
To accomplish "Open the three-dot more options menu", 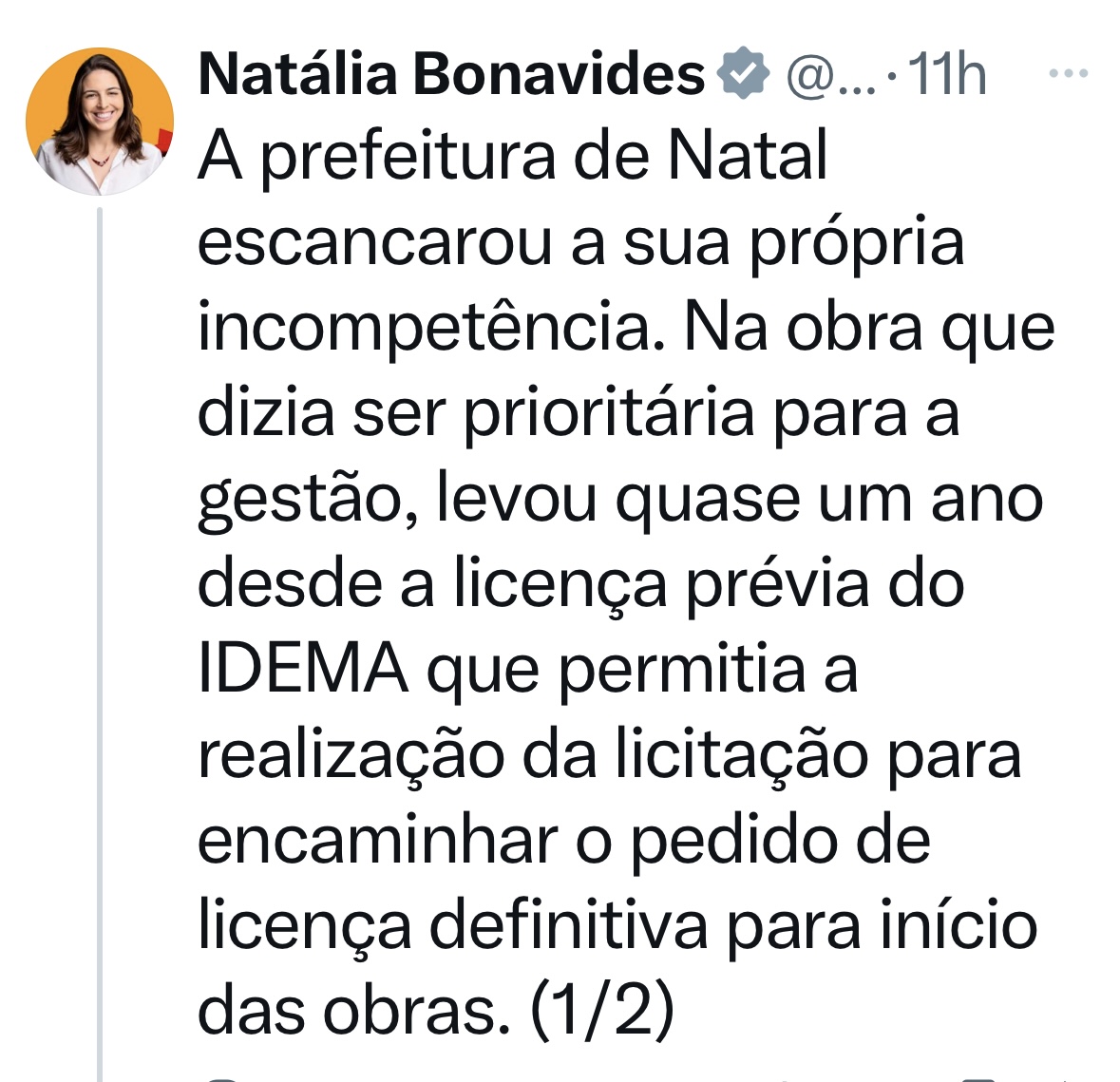I will (x=1068, y=73).
